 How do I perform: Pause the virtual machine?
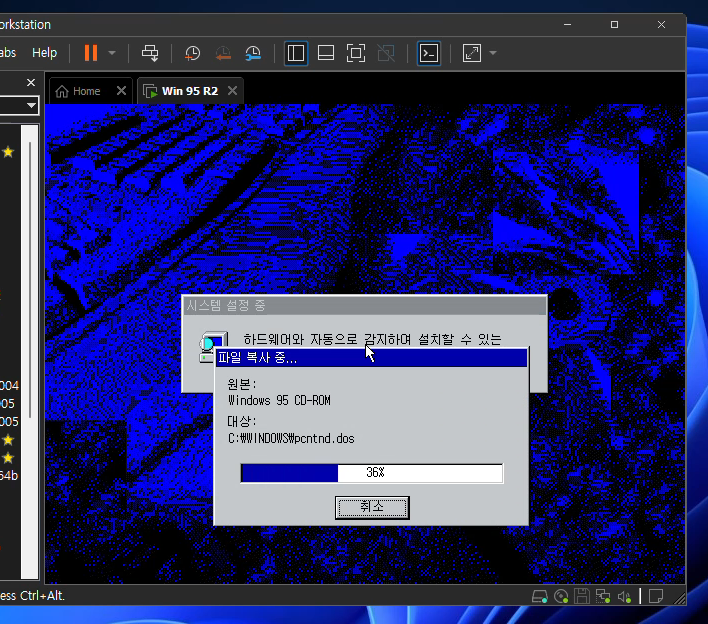[91, 53]
